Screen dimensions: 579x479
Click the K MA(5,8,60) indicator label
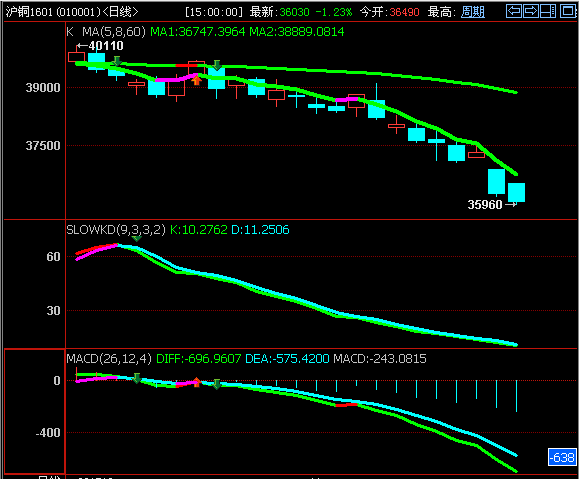106,32
